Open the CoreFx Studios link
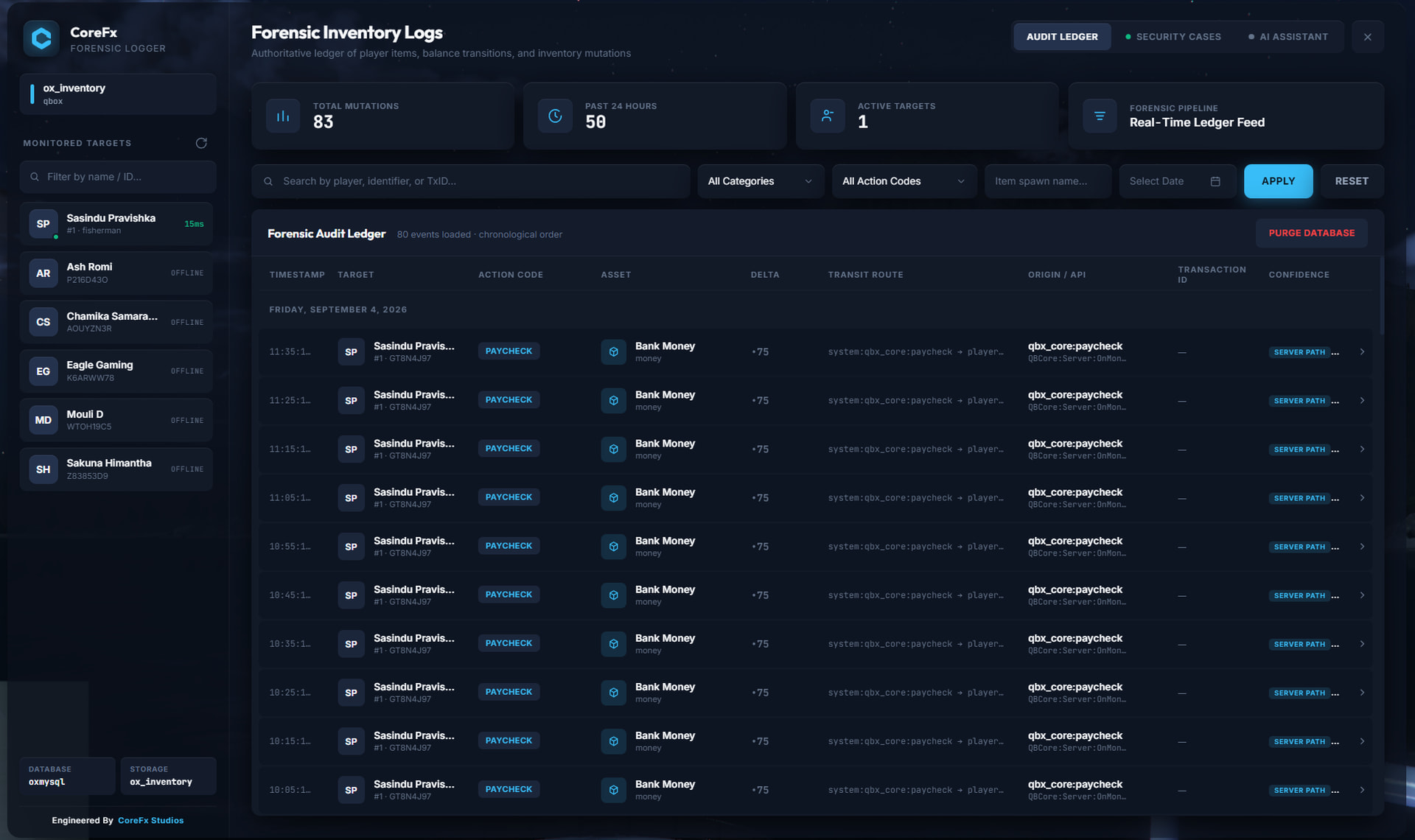 click(150, 820)
